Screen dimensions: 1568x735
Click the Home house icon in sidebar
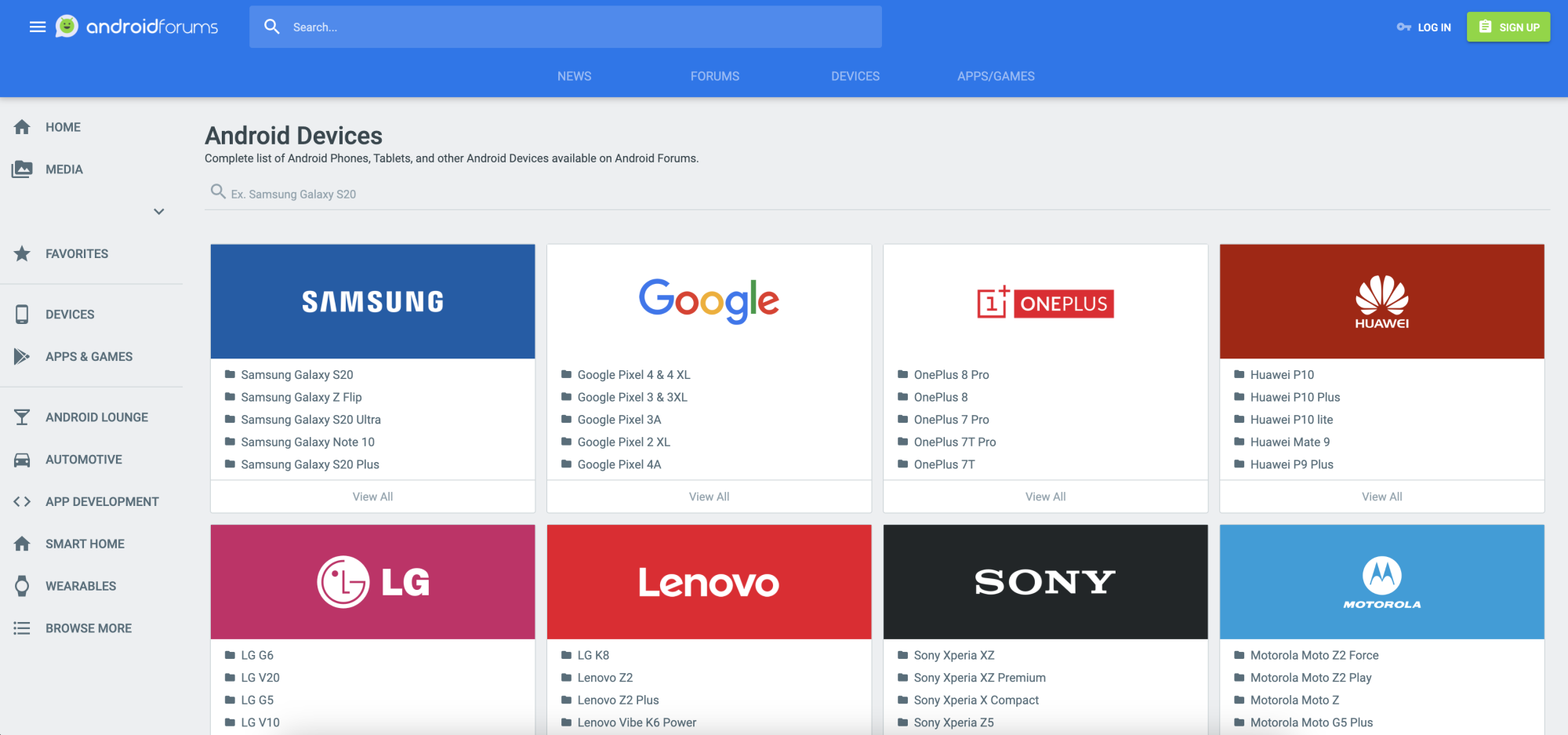coord(22,127)
